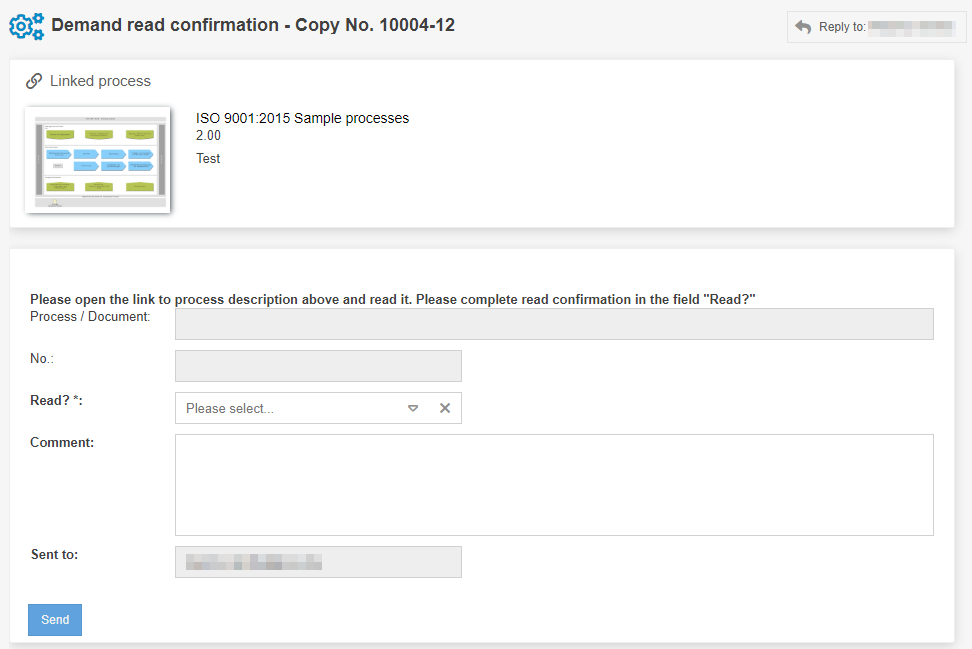Click the Comment field label

click(x=62, y=442)
